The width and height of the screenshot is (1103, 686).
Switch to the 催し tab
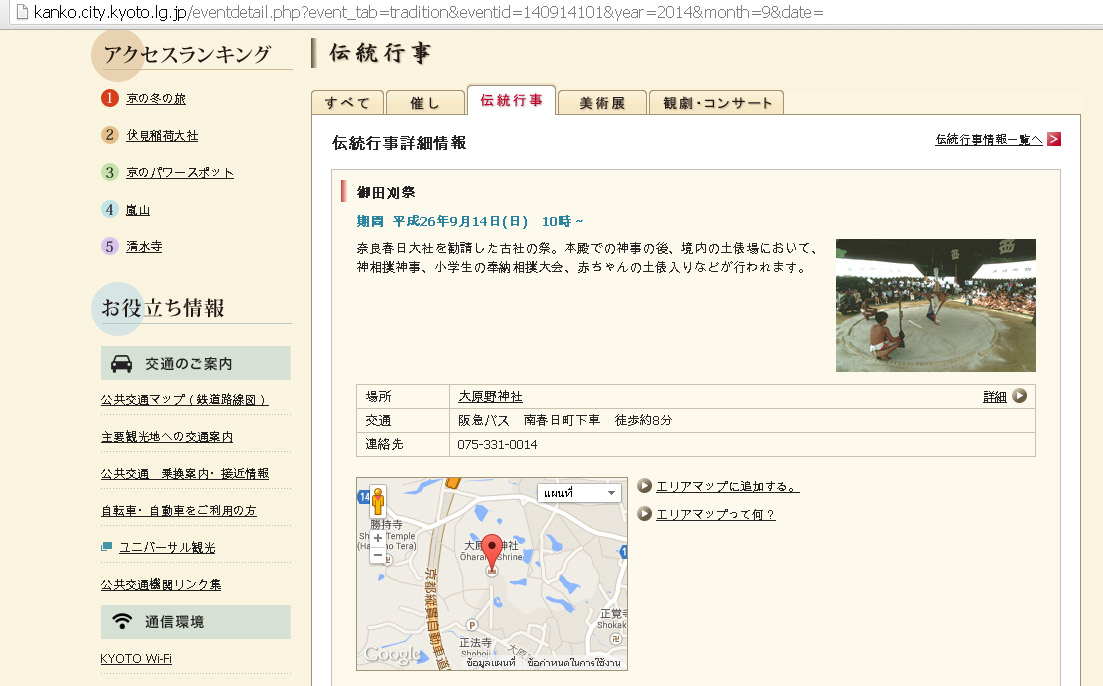(x=425, y=103)
